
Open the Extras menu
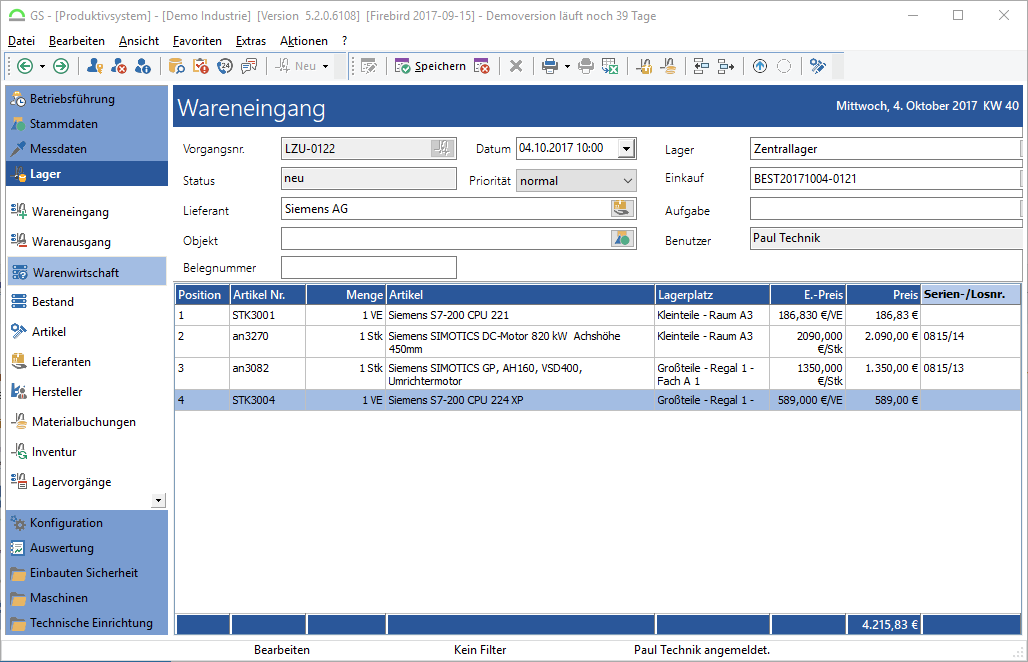tap(251, 41)
